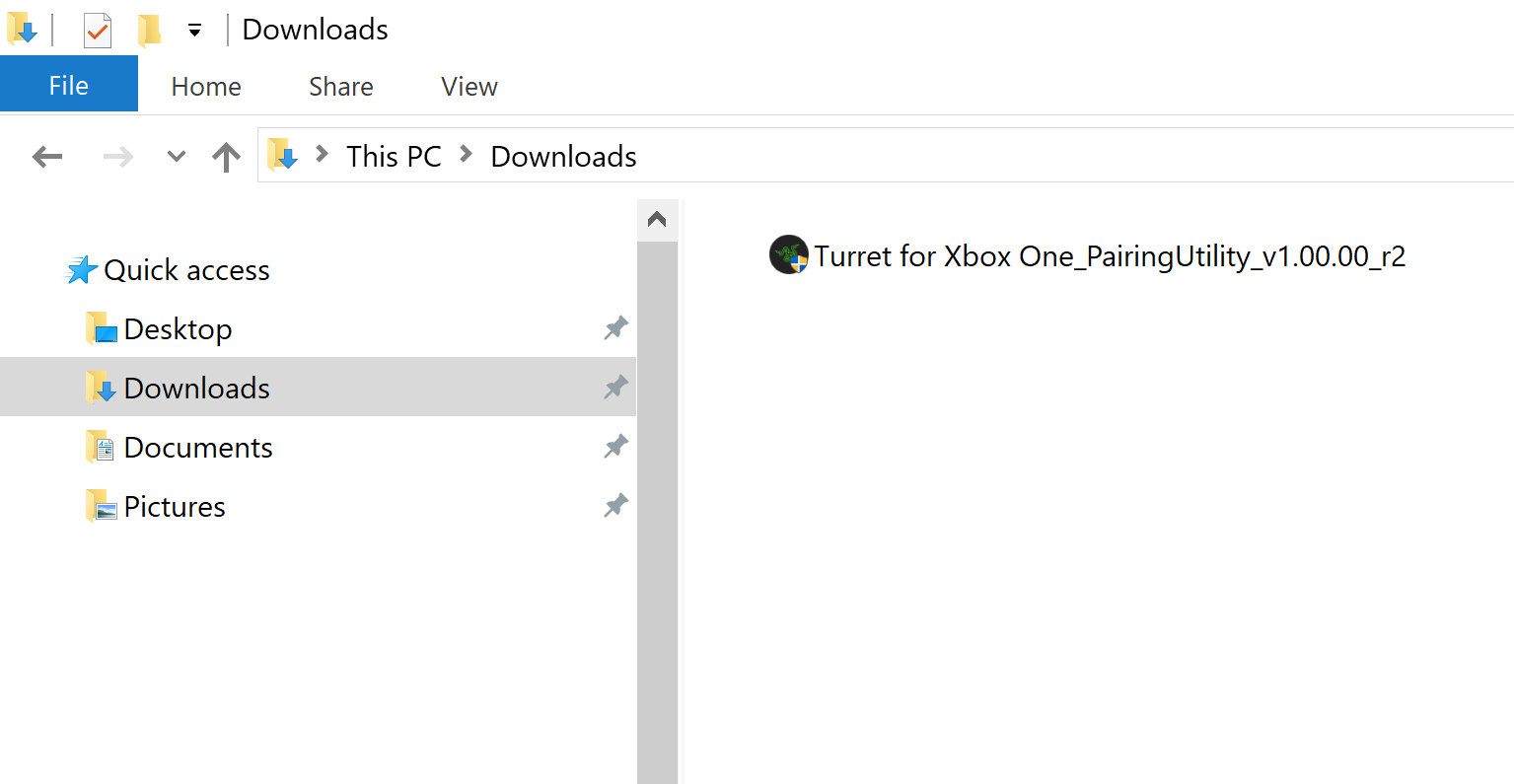Click the Properties icon on the Quick Access Toolbar
The image size is (1514, 784).
coord(96,29)
